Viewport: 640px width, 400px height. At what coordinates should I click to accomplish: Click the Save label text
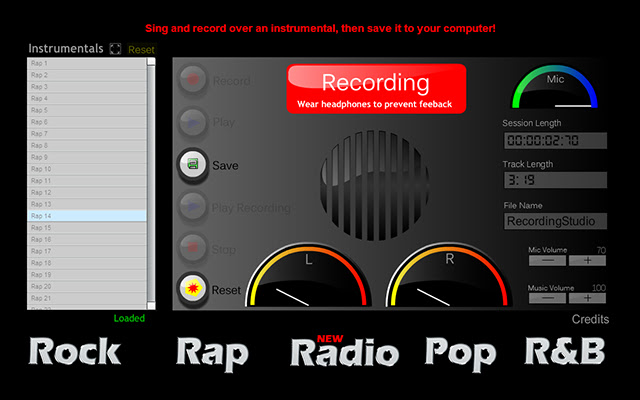click(x=225, y=166)
